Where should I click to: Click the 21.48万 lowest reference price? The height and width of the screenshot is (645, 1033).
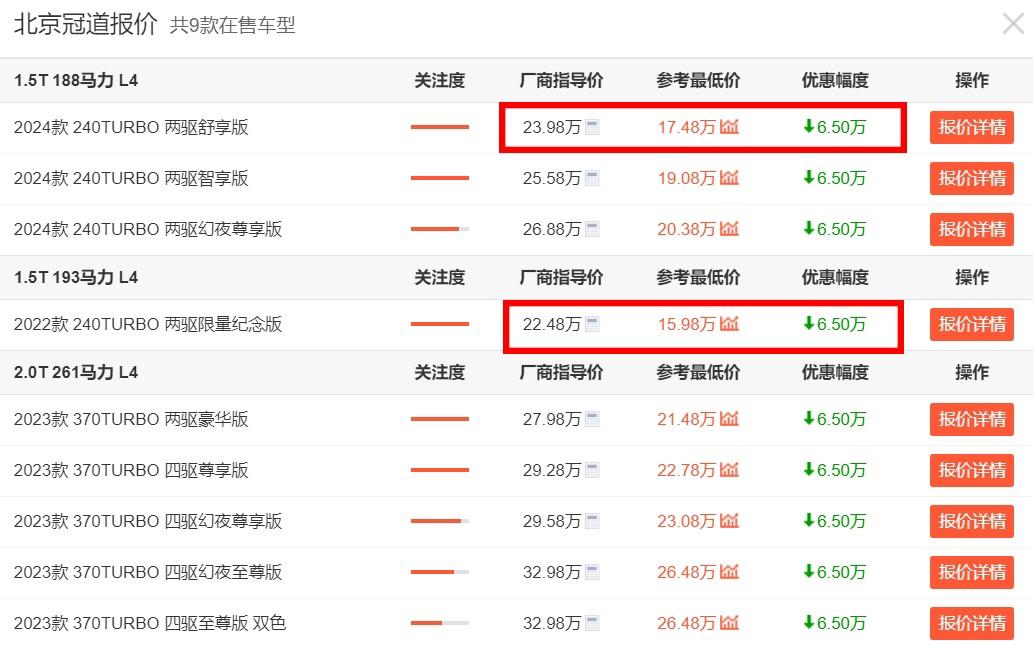point(686,419)
